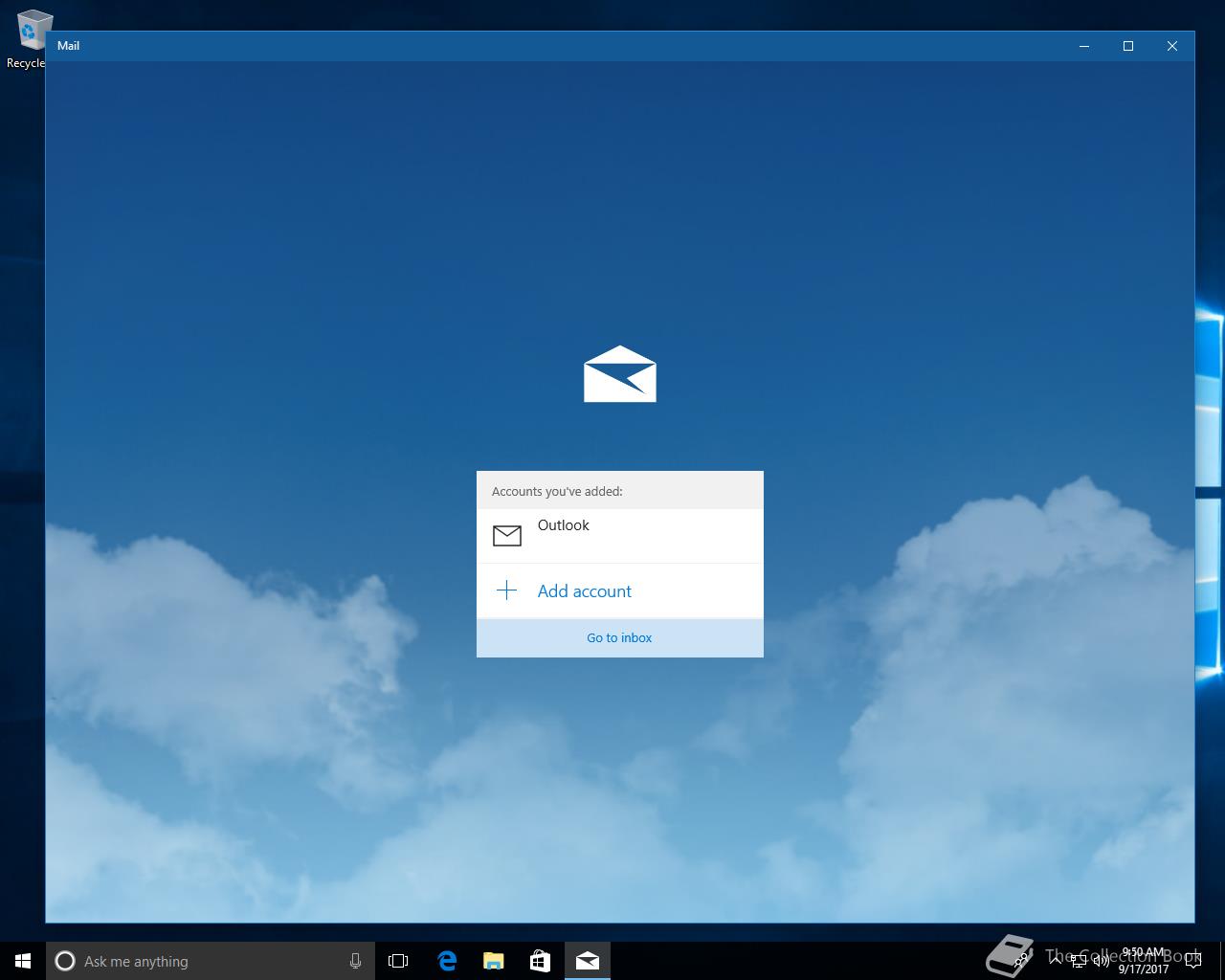Open the clock and date flyout
The width and height of the screenshot is (1225, 980).
[1144, 961]
